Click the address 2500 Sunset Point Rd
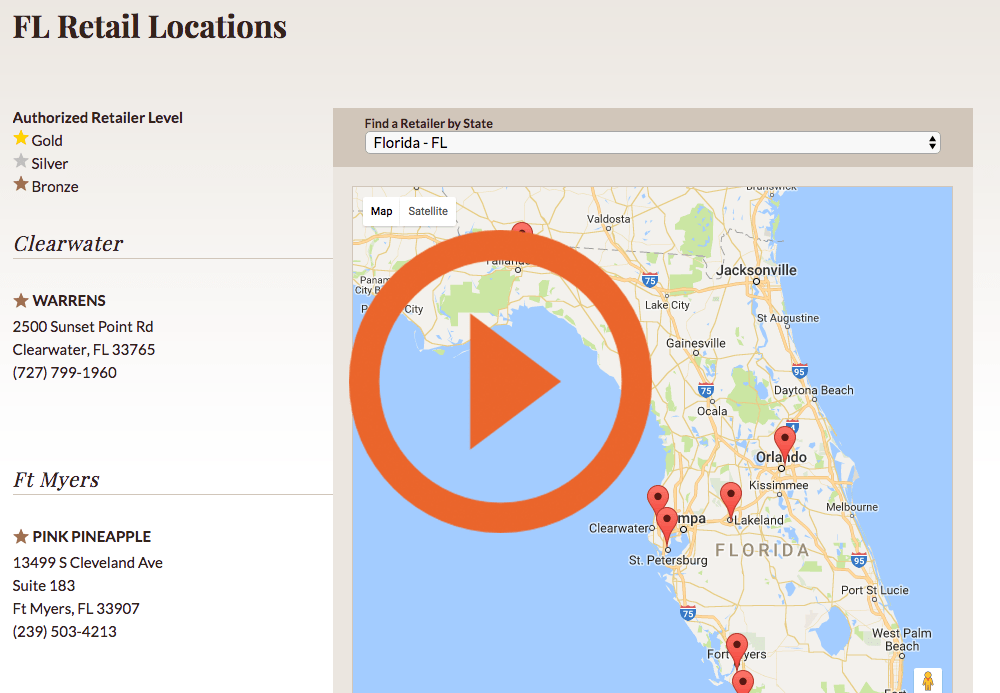Screen dimensions: 1000x693 [83, 326]
